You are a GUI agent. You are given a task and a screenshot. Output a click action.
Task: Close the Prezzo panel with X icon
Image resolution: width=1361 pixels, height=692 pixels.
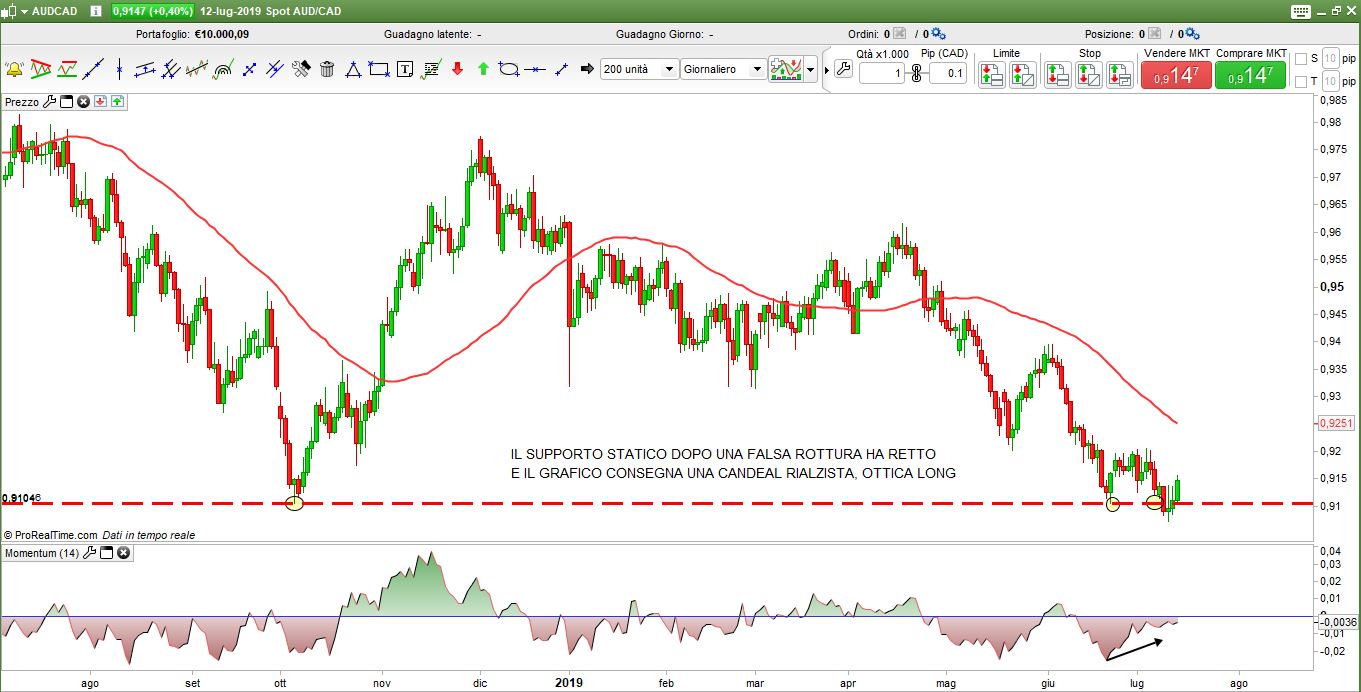[x=84, y=102]
